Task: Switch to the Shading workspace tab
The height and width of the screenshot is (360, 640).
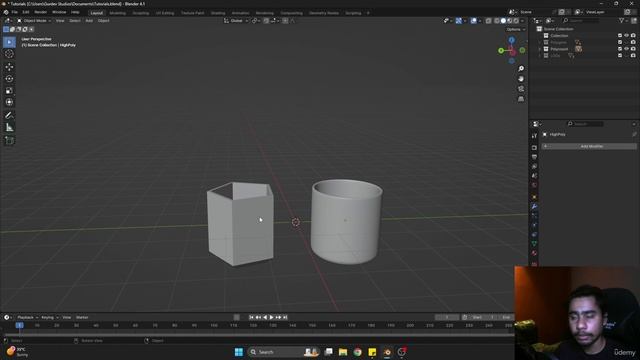Action: click(x=218, y=13)
